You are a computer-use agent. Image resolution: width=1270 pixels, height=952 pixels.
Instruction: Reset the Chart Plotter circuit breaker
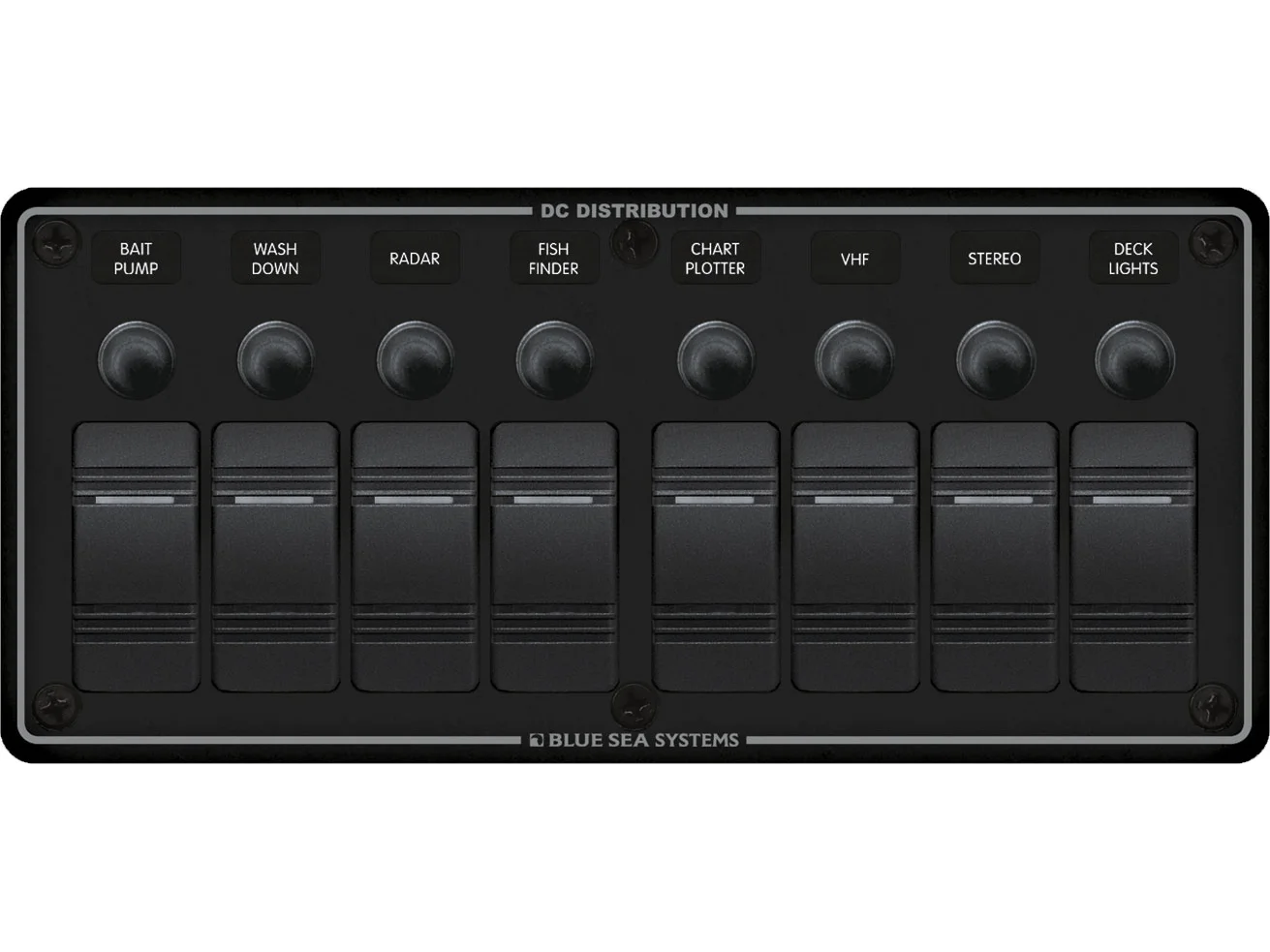(x=715, y=358)
